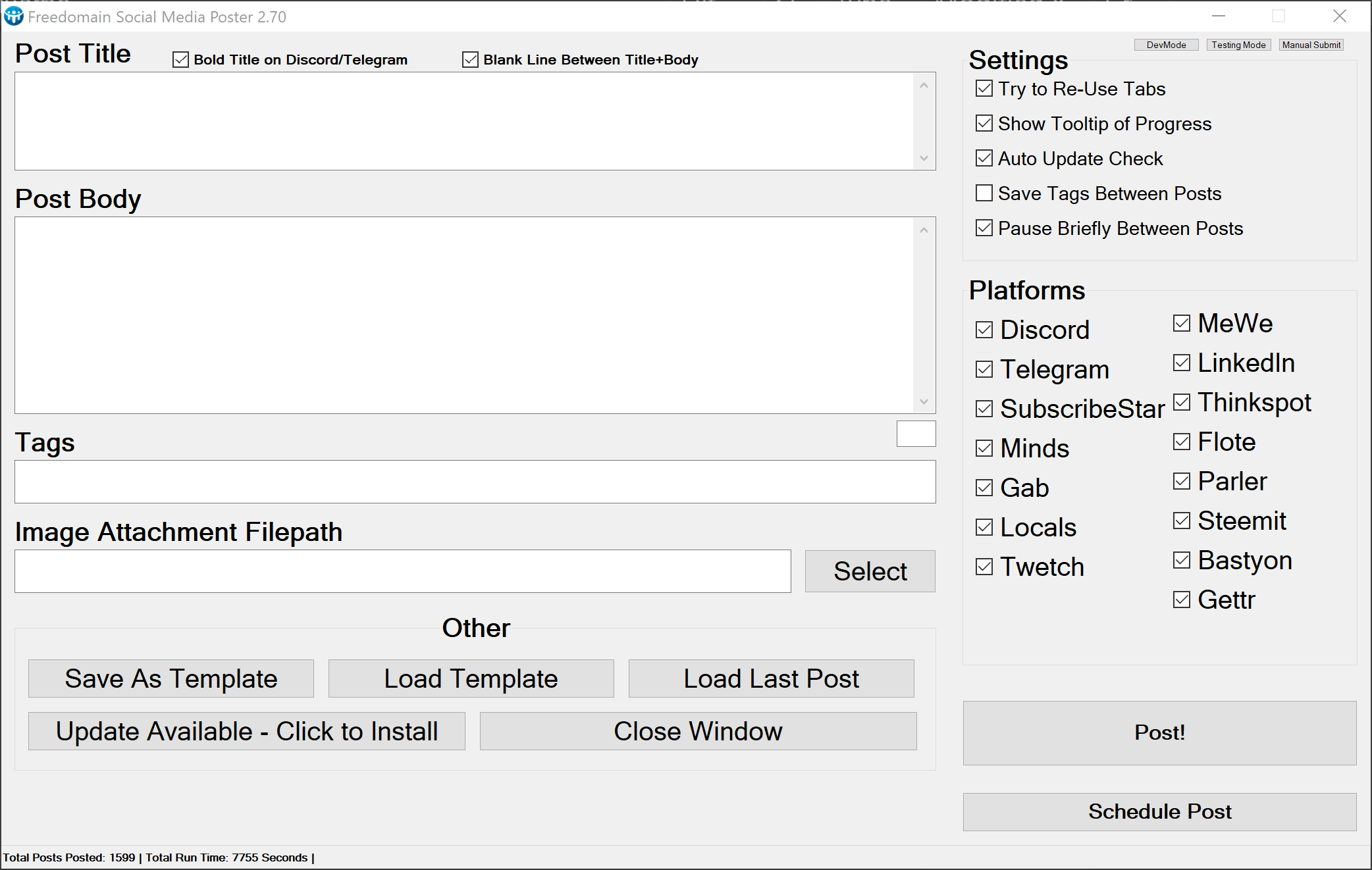Click Post Body scrollbar down arrow

(924, 401)
